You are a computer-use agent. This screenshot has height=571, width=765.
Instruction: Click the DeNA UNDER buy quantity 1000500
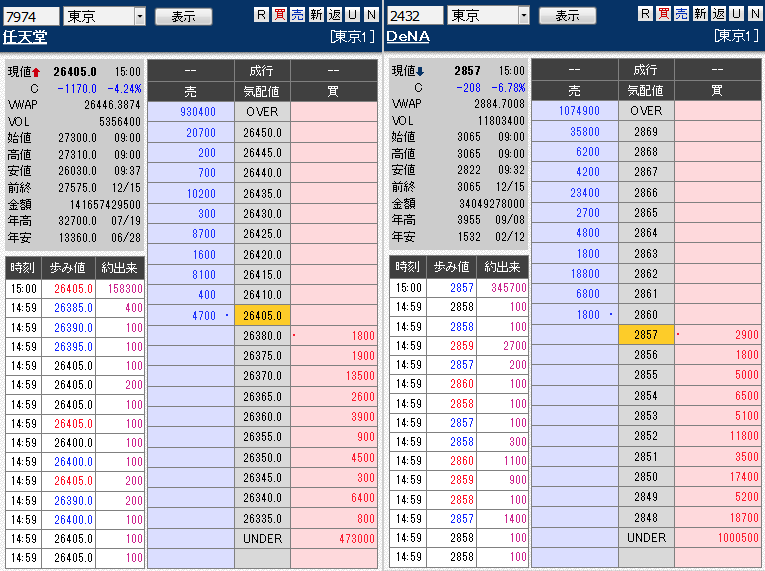738,538
